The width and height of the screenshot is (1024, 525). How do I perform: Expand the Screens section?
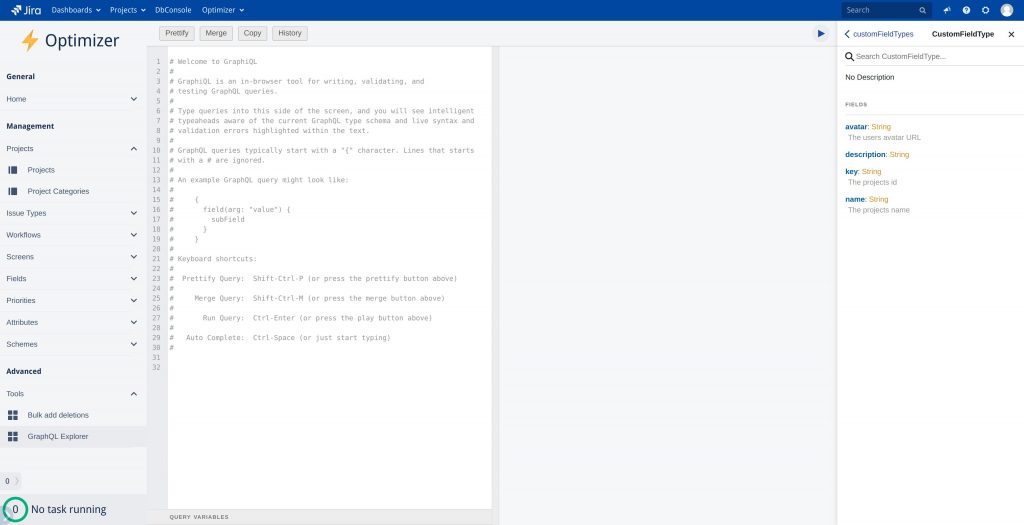134,257
